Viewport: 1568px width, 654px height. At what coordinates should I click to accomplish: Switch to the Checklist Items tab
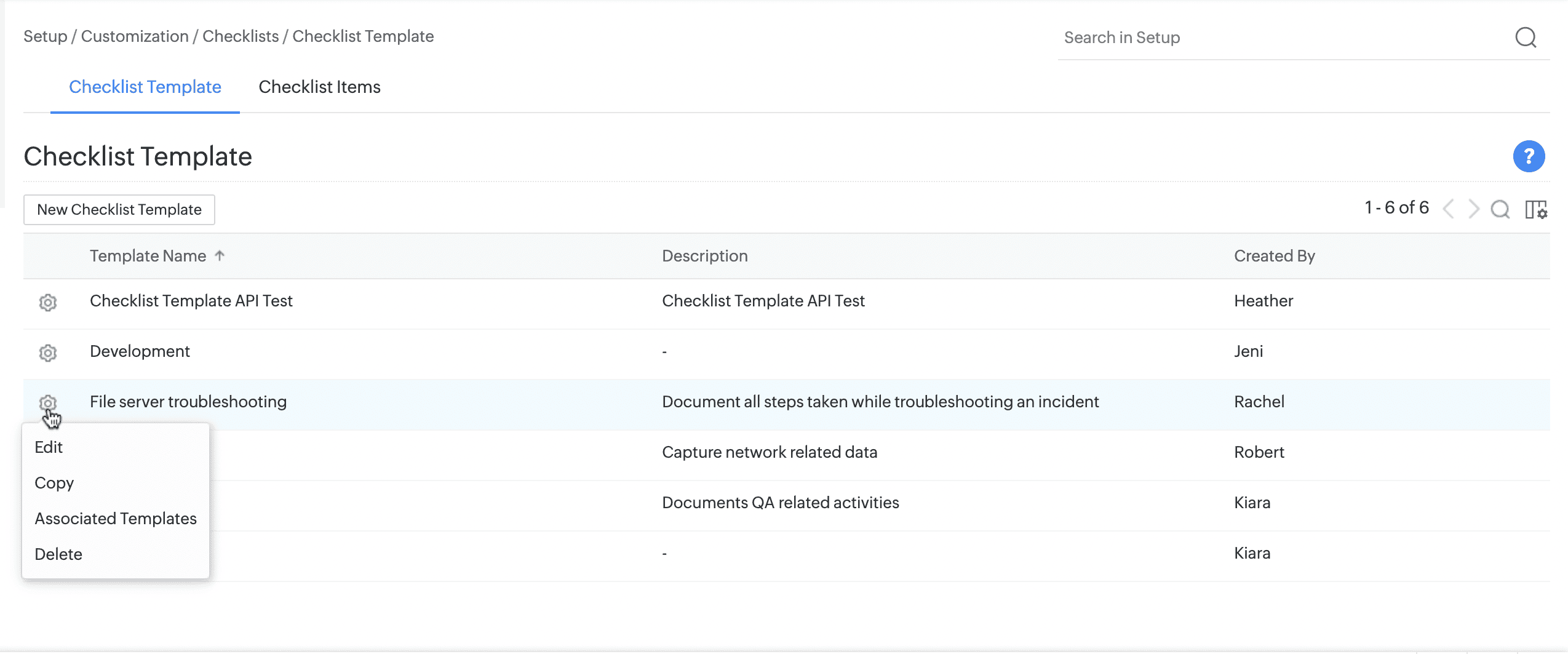(319, 87)
